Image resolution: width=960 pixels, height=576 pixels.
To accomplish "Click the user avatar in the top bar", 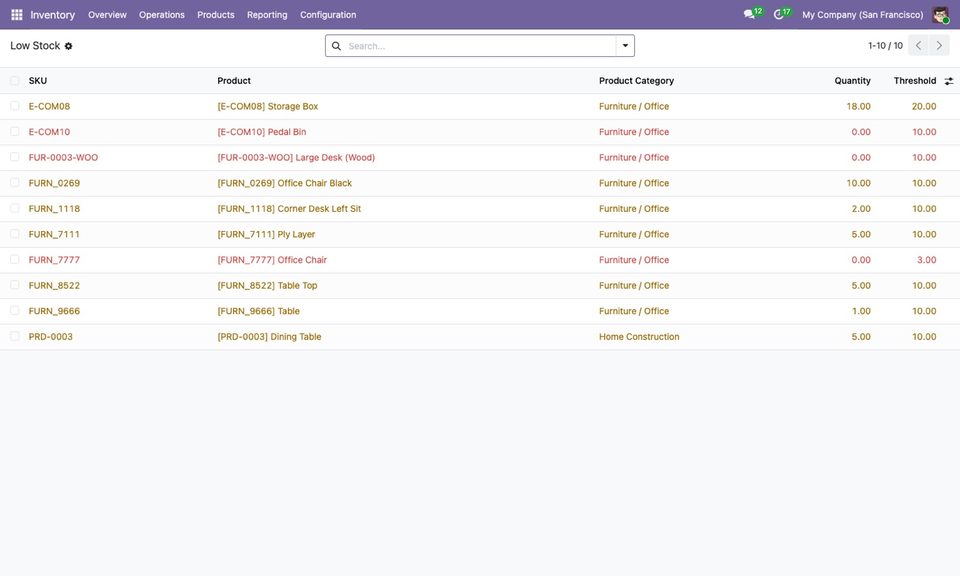I will 940,15.
